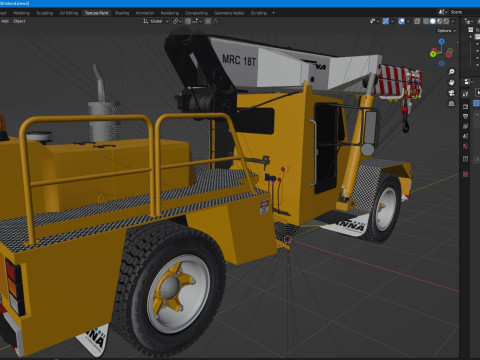Open the Global transform orientation dropdown
This screenshot has width=480, height=360.
[x=156, y=21]
